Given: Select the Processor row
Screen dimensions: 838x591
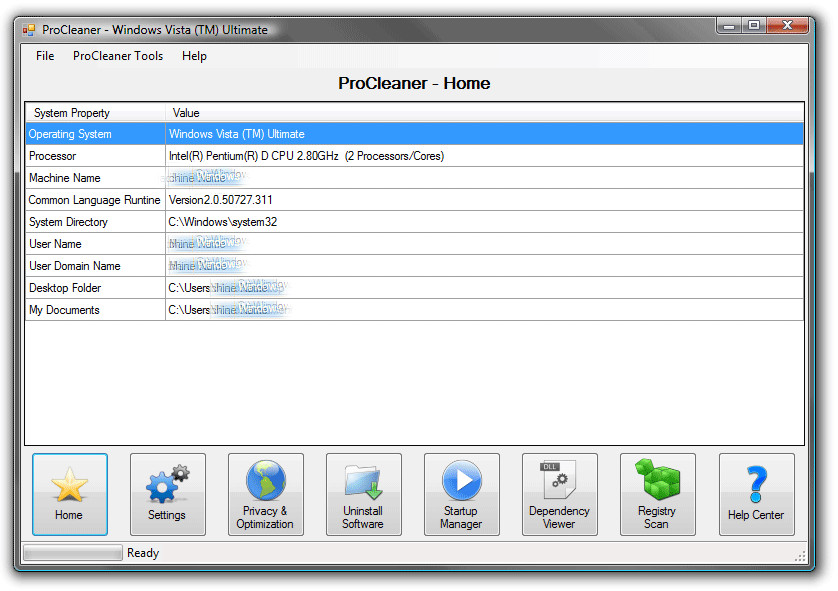Looking at the screenshot, I should click(x=415, y=156).
